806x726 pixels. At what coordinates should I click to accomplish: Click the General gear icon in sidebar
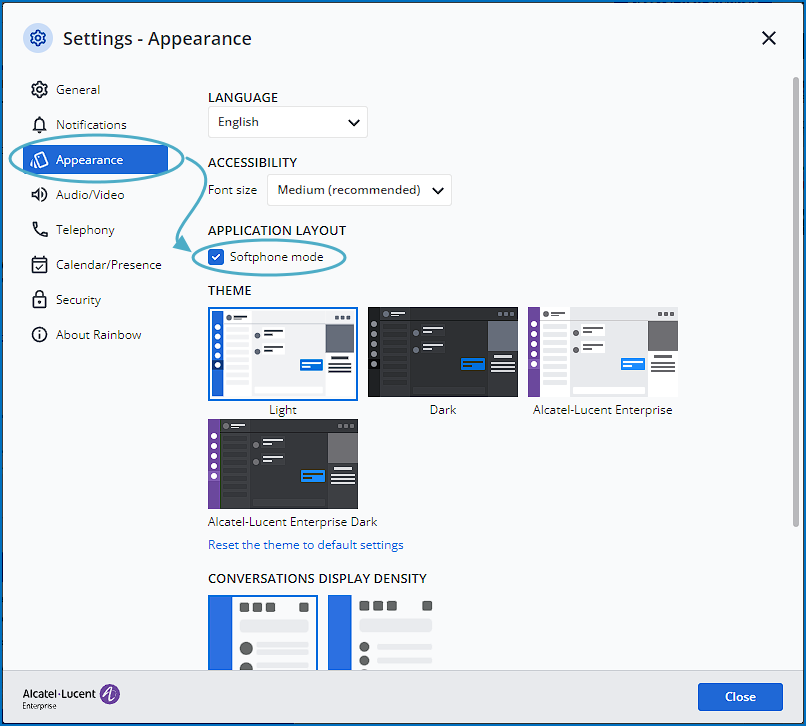[39, 90]
